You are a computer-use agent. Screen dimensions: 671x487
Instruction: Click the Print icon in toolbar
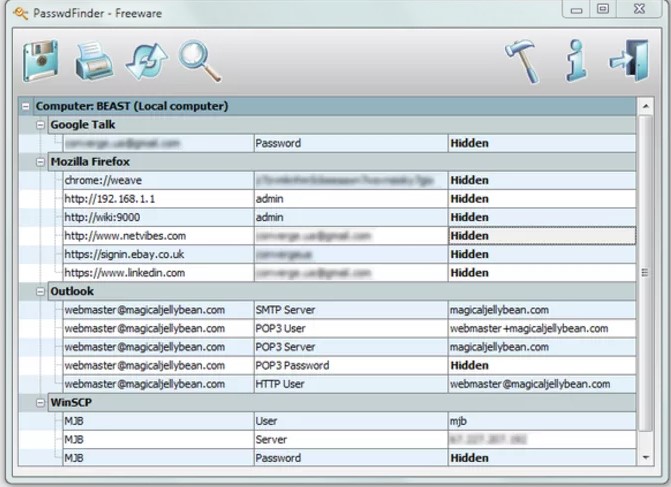click(x=94, y=61)
